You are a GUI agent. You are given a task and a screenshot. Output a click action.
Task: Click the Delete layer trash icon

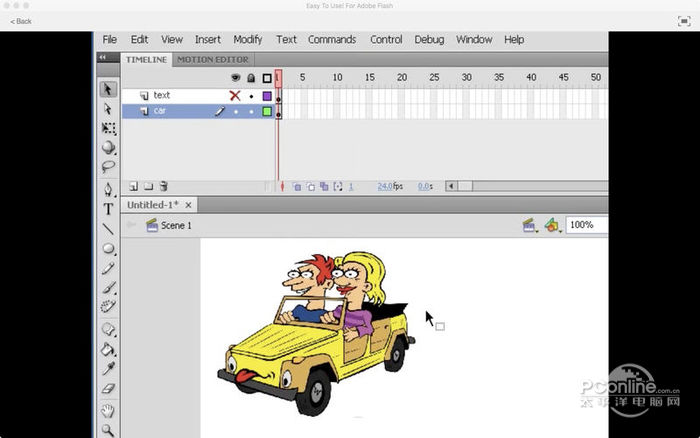point(164,186)
